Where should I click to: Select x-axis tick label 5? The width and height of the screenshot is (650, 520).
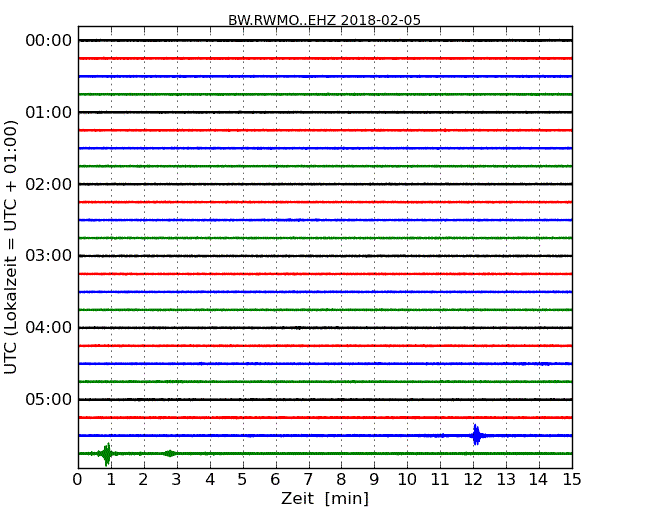pyautogui.click(x=243, y=480)
